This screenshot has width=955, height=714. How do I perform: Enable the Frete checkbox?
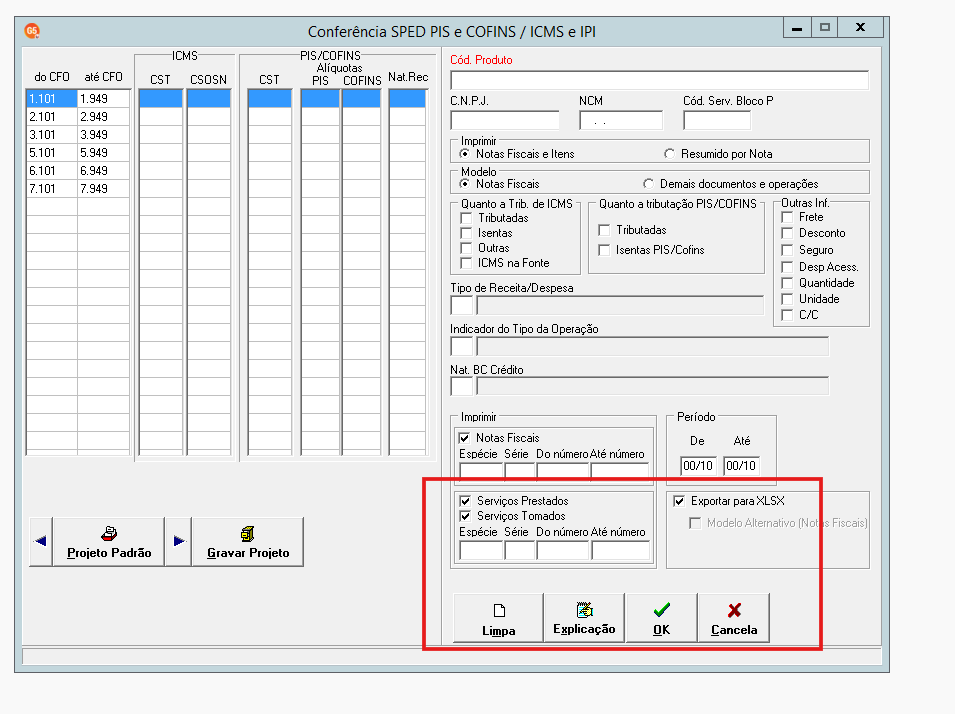[x=787, y=217]
